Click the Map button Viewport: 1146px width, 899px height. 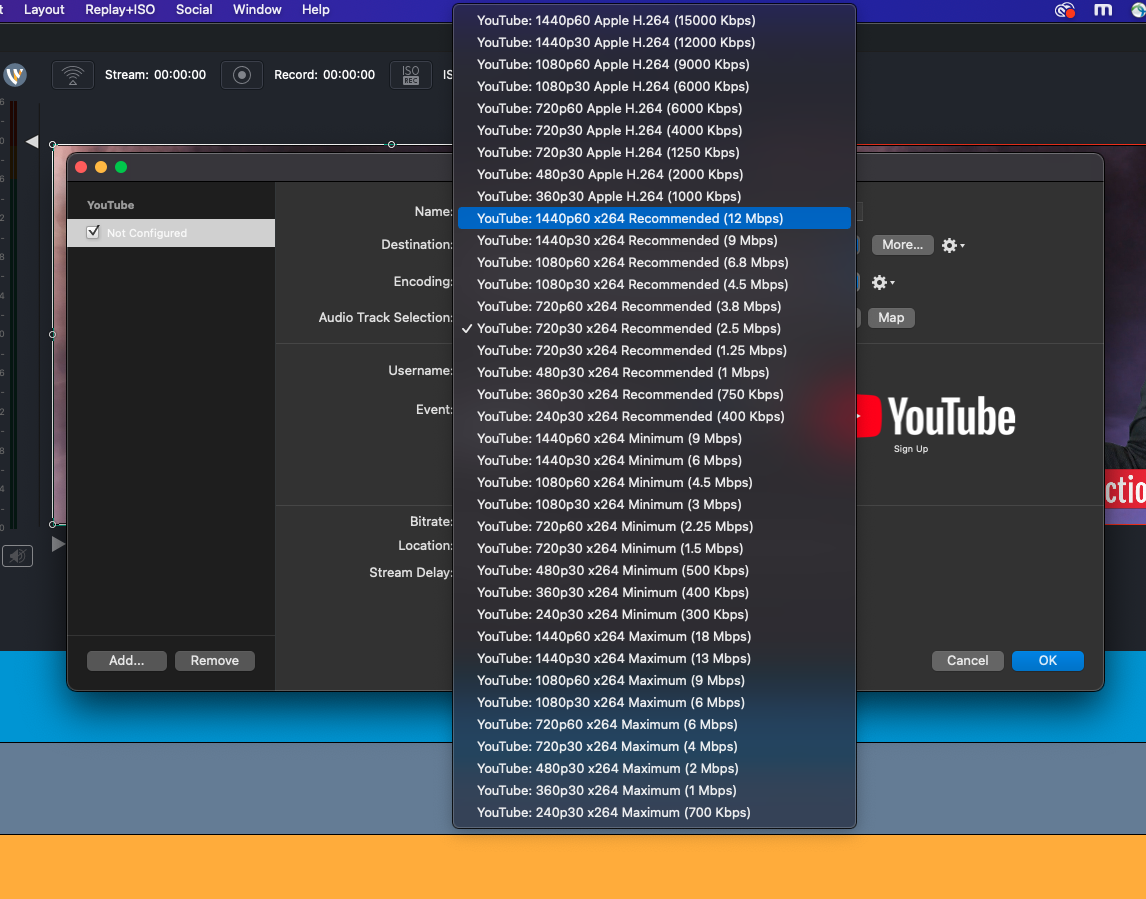pyautogui.click(x=891, y=318)
